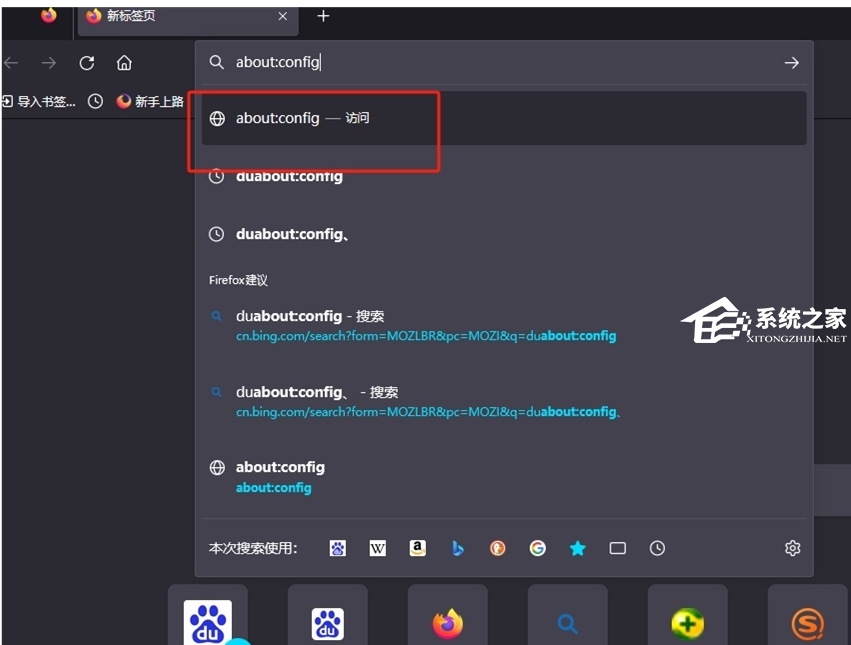Open the pinned Firefox tab
The image size is (851, 645).
49,15
